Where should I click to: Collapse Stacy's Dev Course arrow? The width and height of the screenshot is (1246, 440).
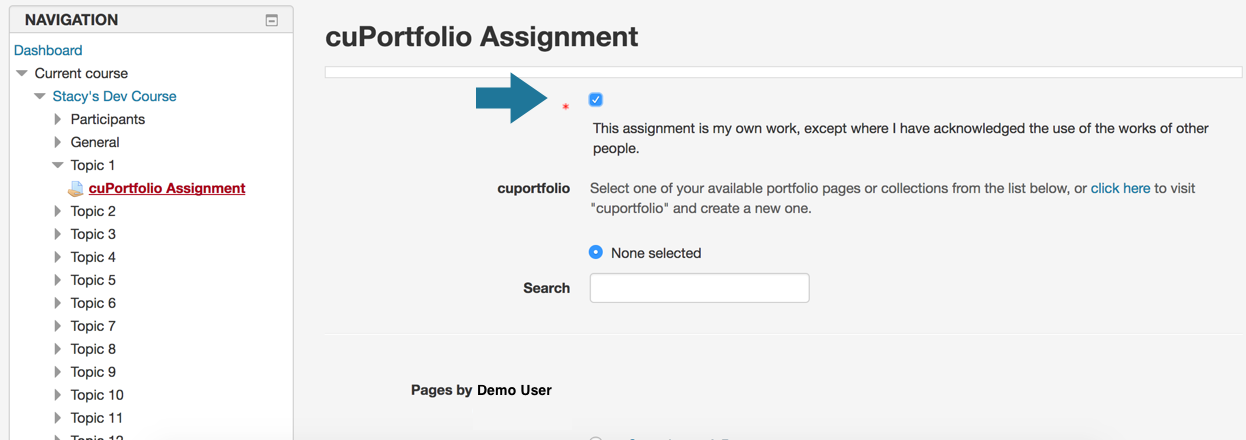40,96
